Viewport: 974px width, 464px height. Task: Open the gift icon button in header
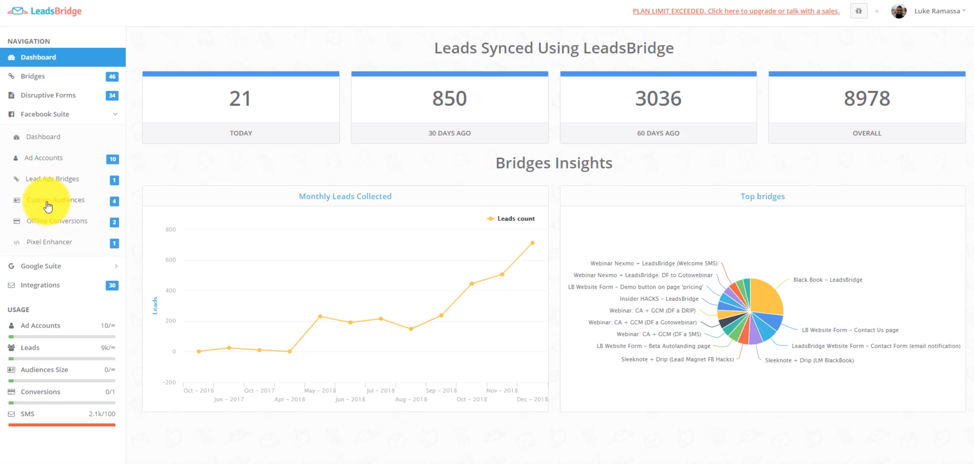(x=858, y=11)
